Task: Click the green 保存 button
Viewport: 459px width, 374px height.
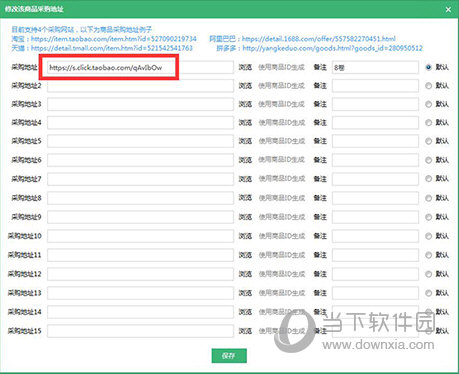Action: pyautogui.click(x=229, y=356)
